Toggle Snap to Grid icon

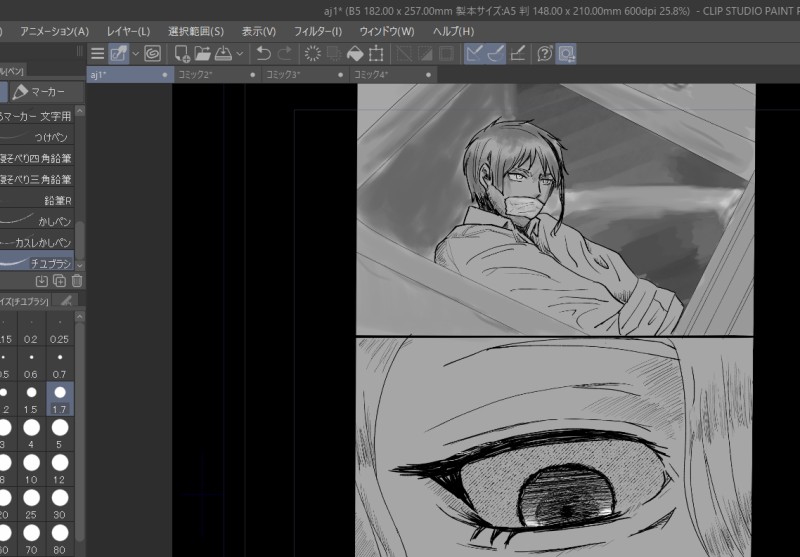[517, 54]
